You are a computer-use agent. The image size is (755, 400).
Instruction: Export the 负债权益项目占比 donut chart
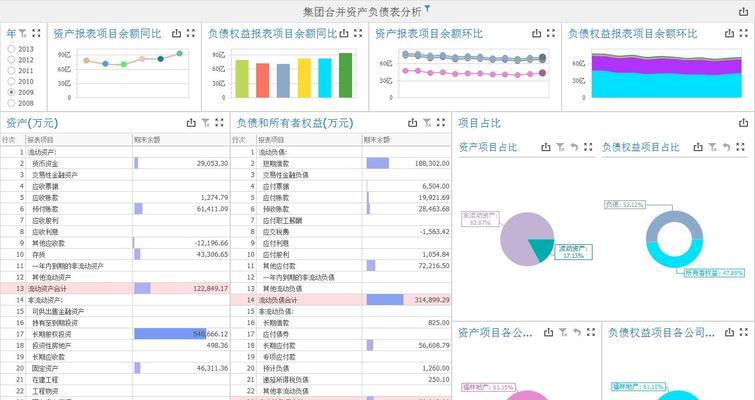(x=698, y=147)
